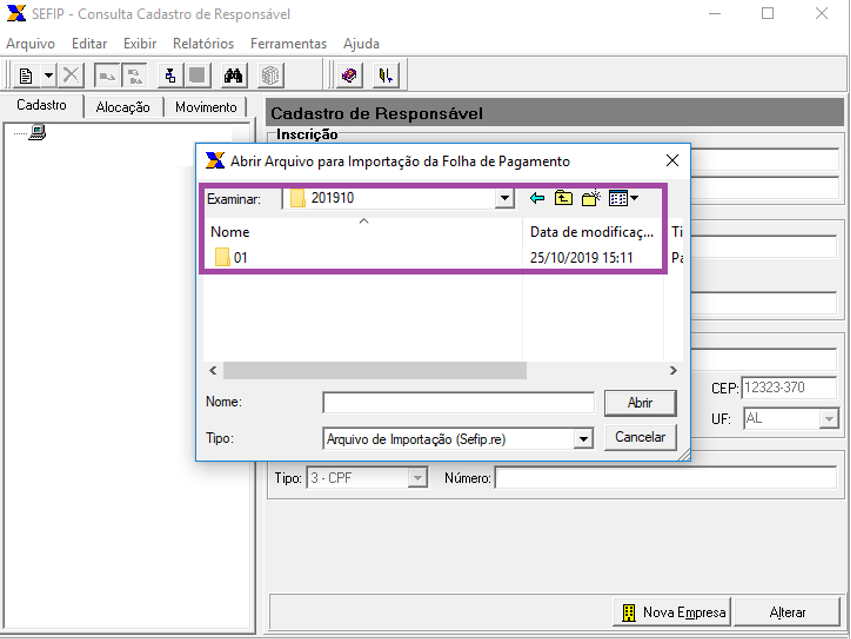851x639 pixels.
Task: Click the binoculars search icon
Action: coord(233,75)
